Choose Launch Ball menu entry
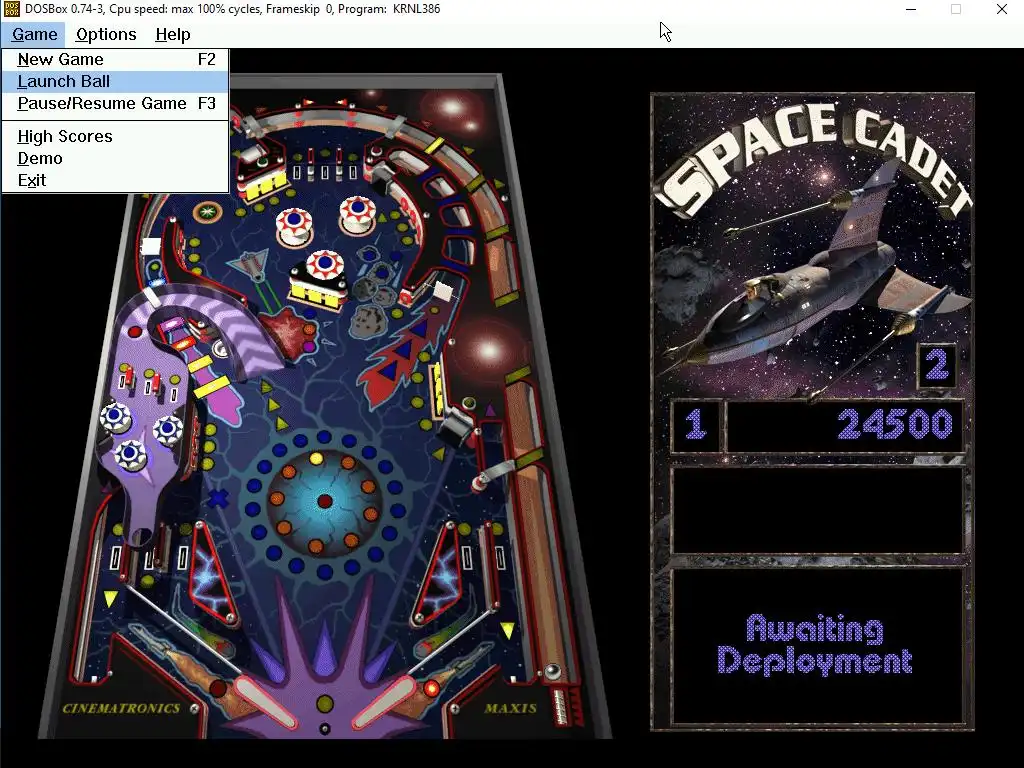Viewport: 1024px width, 768px height. 116,82
